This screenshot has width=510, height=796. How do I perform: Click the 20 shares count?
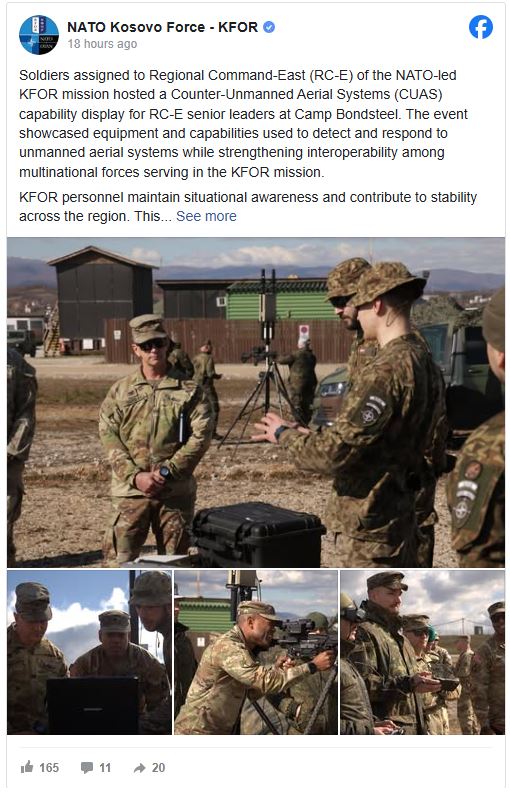(158, 768)
